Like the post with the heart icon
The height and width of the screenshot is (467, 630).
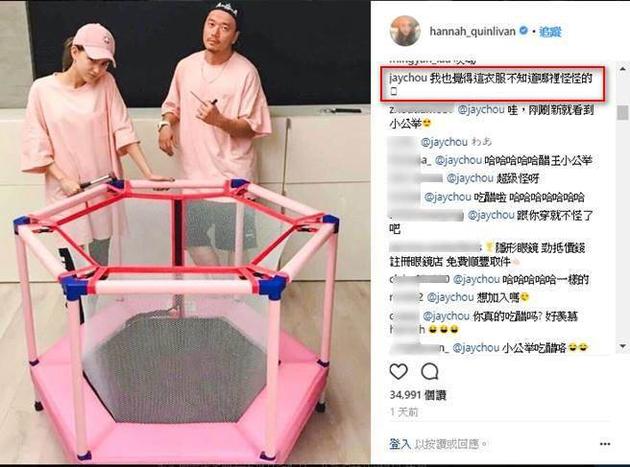tap(399, 371)
